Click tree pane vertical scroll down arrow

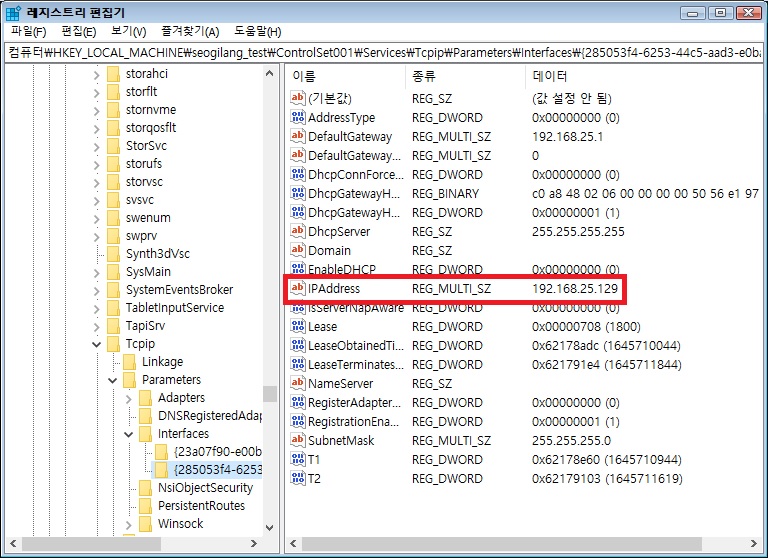[269, 528]
